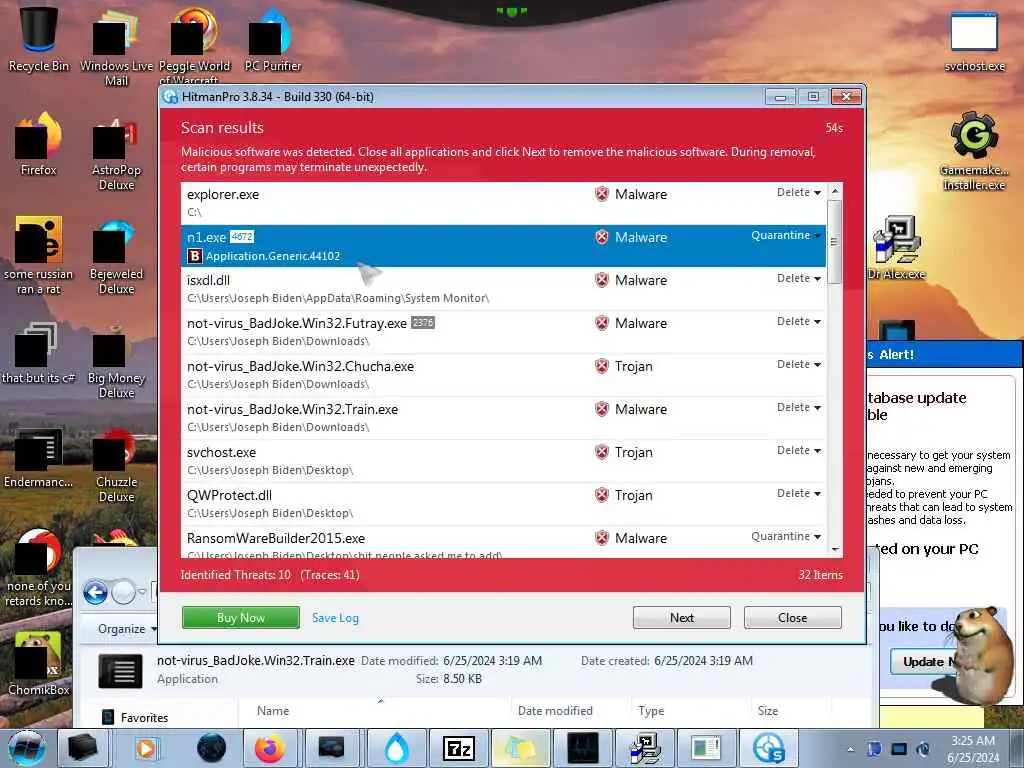
Task: Click the scan results scrollbar thumb
Action: [835, 242]
